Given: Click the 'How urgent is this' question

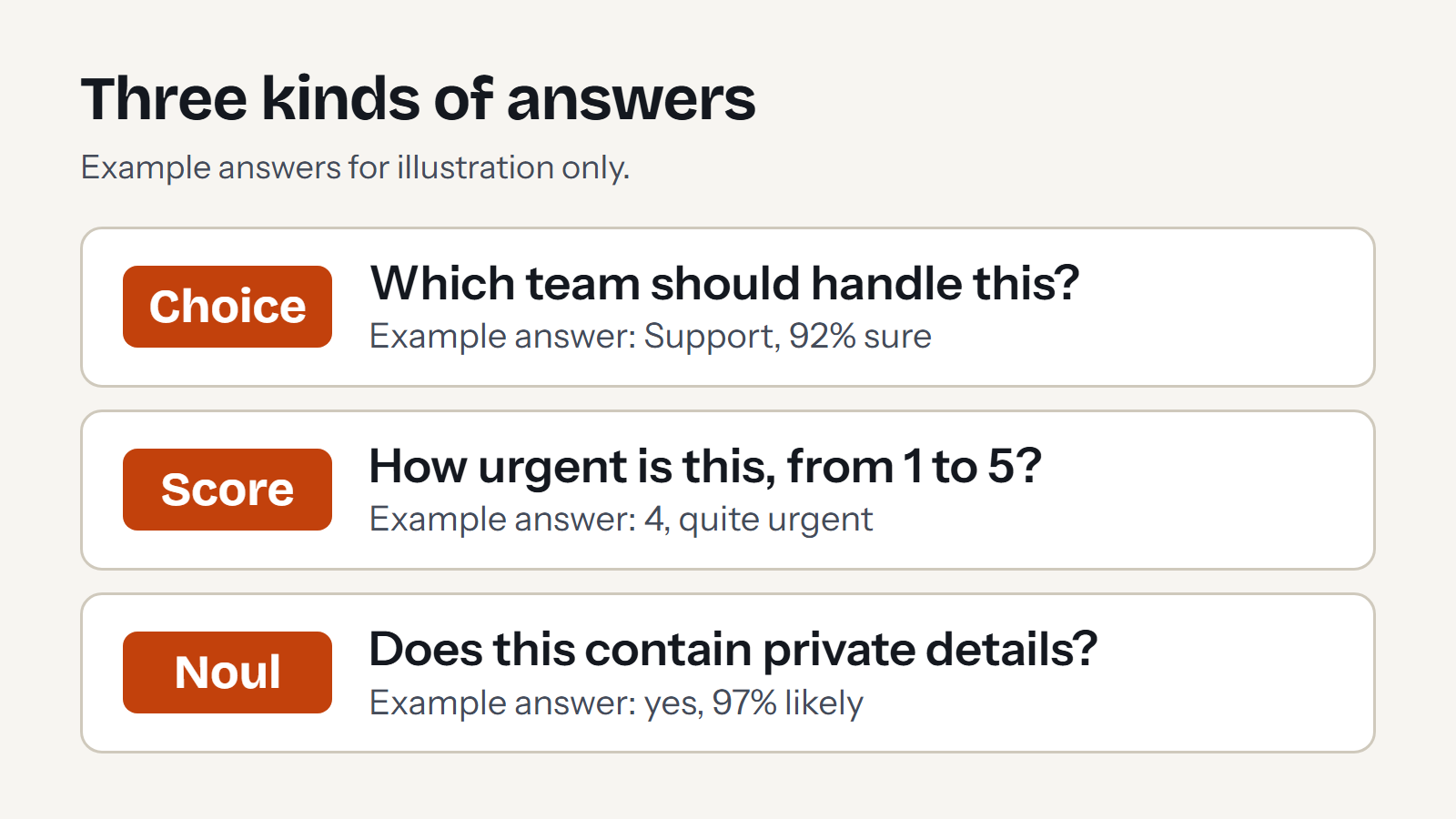Looking at the screenshot, I should tap(705, 467).
